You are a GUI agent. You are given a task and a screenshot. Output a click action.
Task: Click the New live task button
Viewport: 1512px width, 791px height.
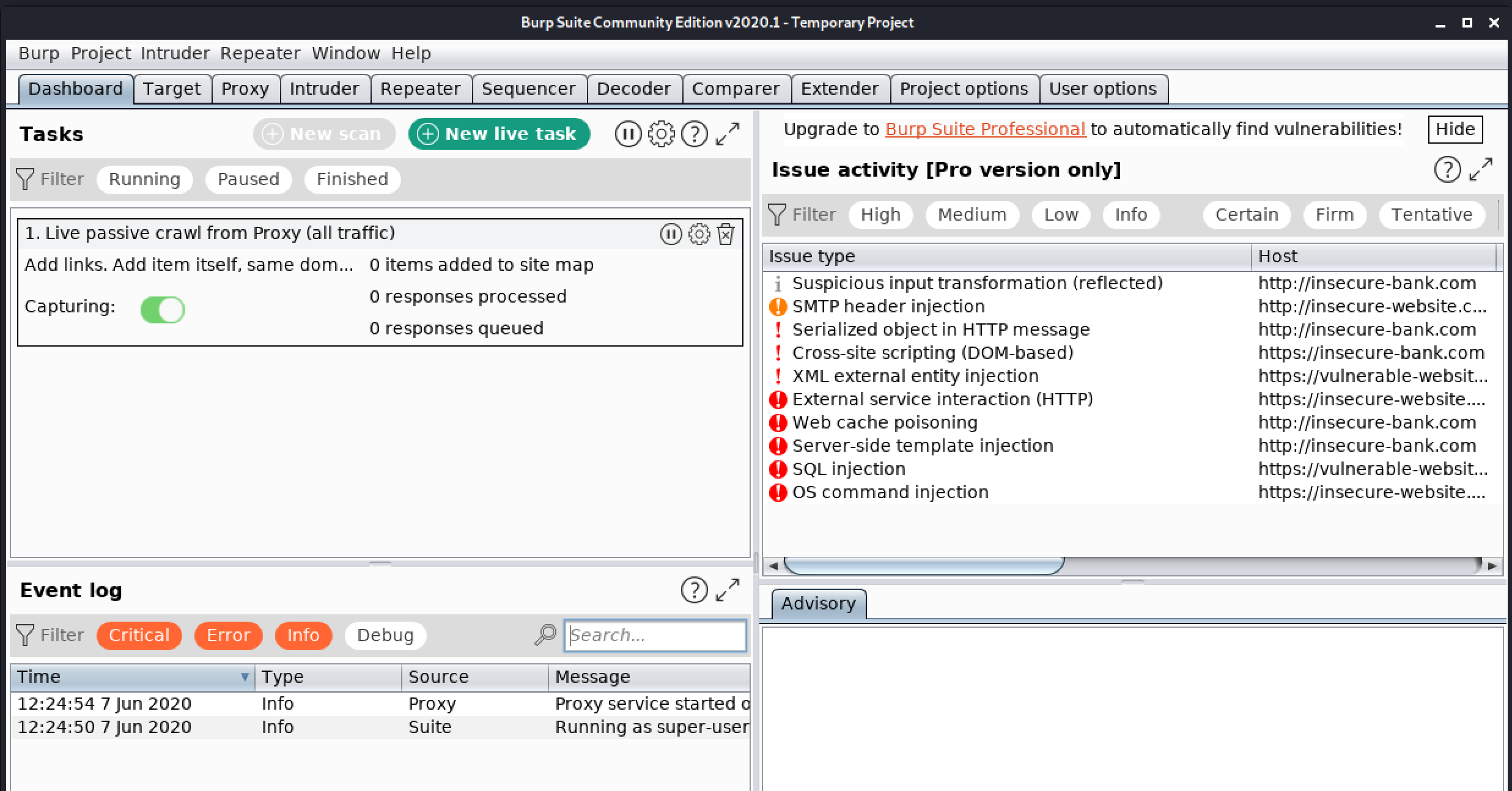pyautogui.click(x=499, y=134)
